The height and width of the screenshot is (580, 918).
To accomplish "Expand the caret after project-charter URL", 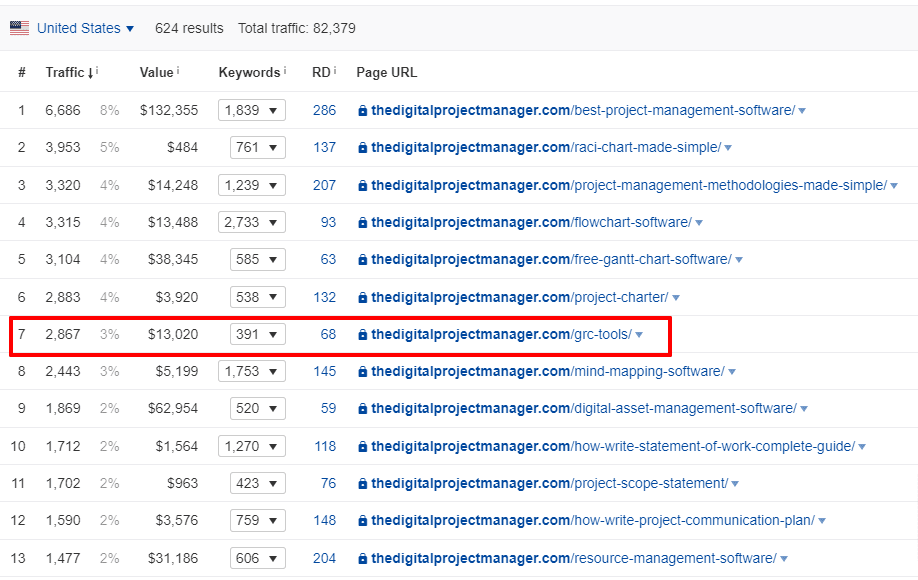I will click(676, 298).
